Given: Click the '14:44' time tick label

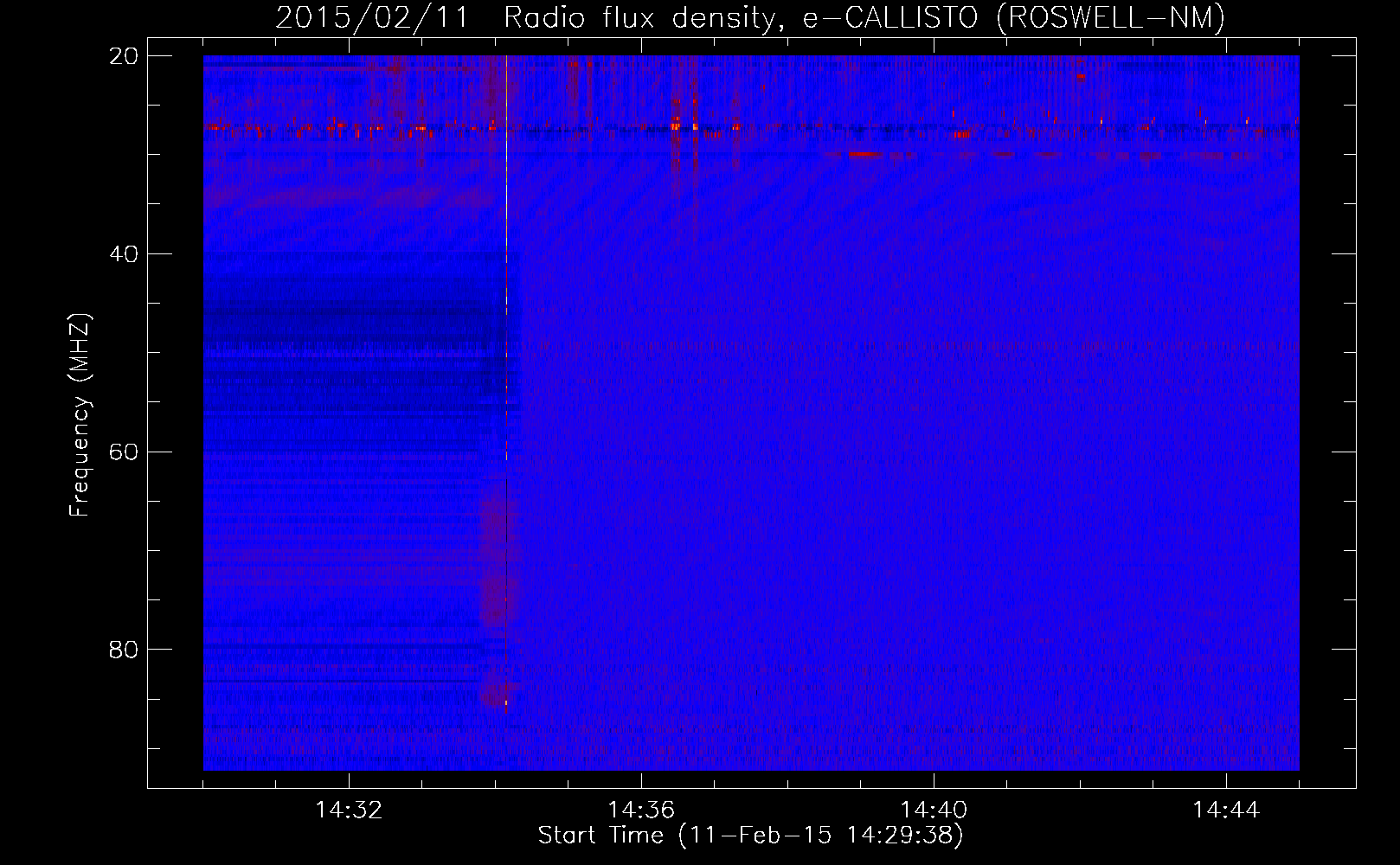Looking at the screenshot, I should point(1226,811).
